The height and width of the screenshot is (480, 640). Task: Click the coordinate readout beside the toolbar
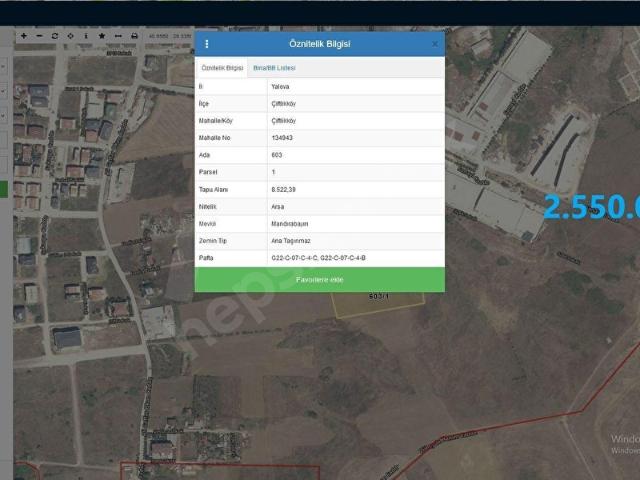(170, 36)
